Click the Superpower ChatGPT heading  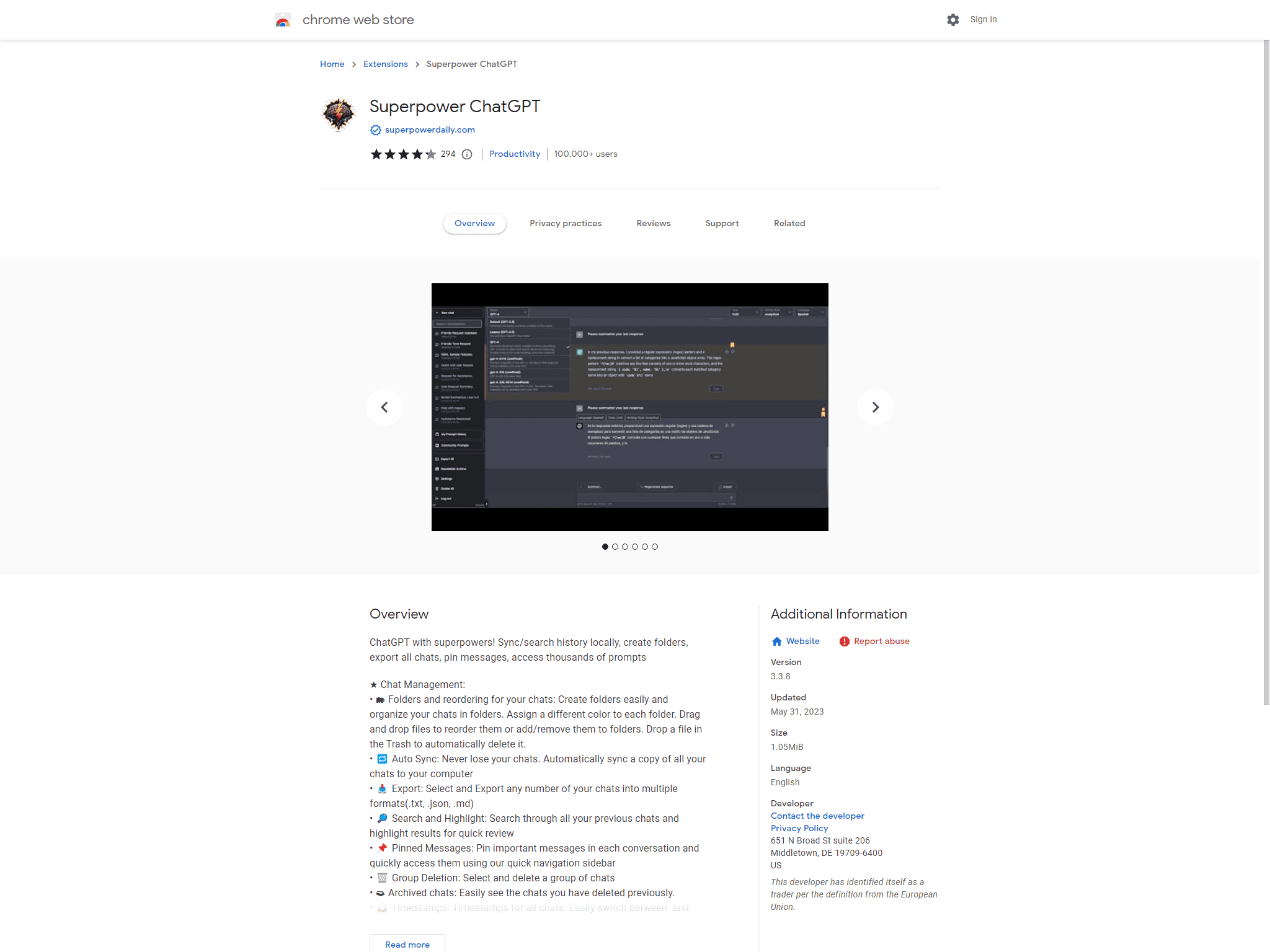coord(455,107)
